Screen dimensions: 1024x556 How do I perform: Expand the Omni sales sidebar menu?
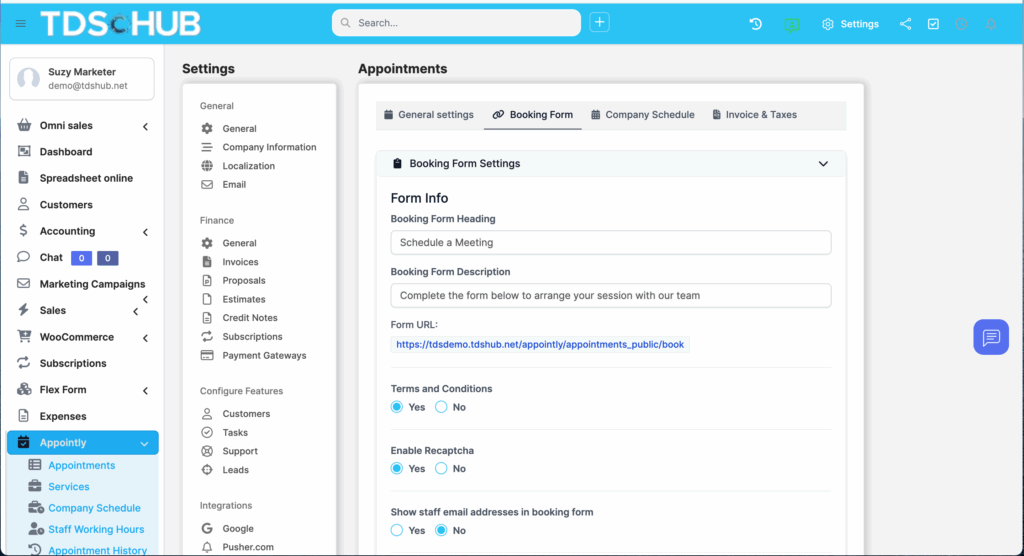145,126
